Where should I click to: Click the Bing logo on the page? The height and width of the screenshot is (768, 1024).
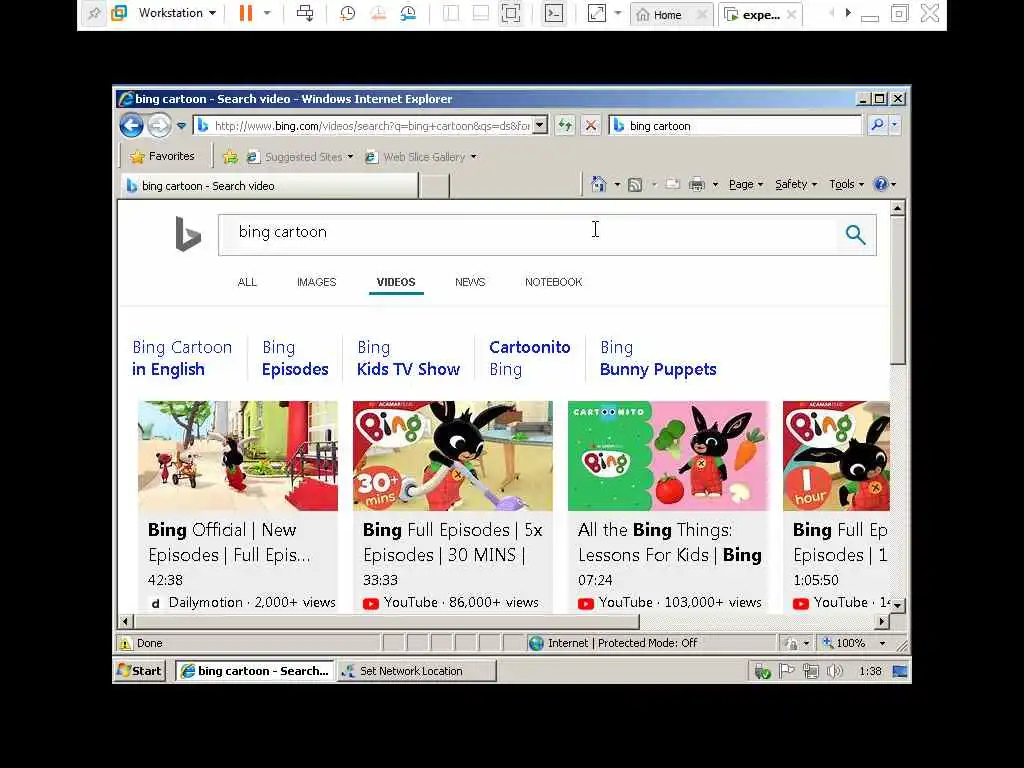pyautogui.click(x=187, y=234)
